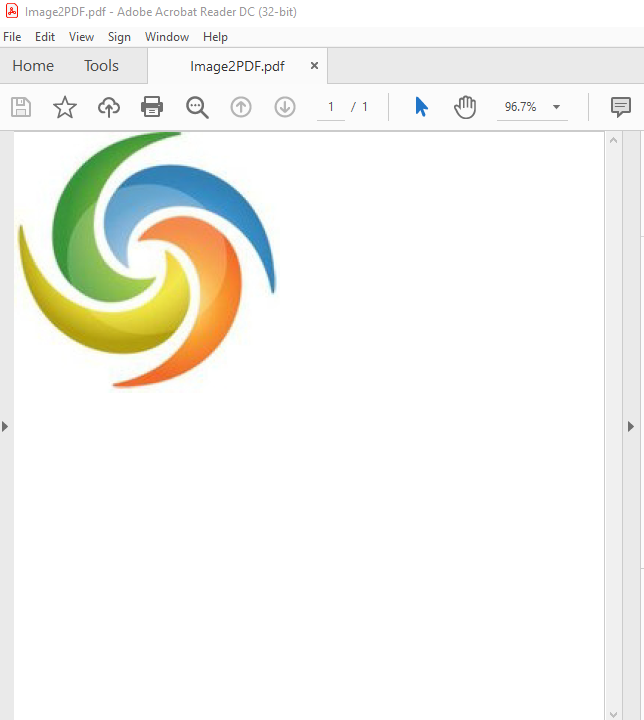Expand the right tools pane
This screenshot has height=720, width=644.
click(x=631, y=426)
